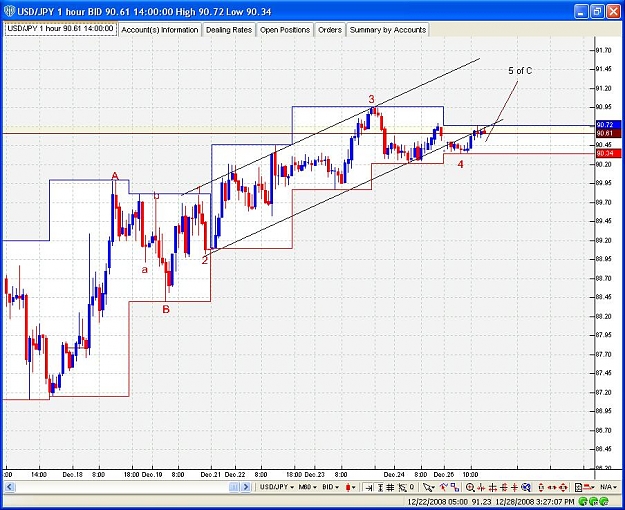Close the USD/JPY chart window
Screen dimensions: 625x510
613,12
